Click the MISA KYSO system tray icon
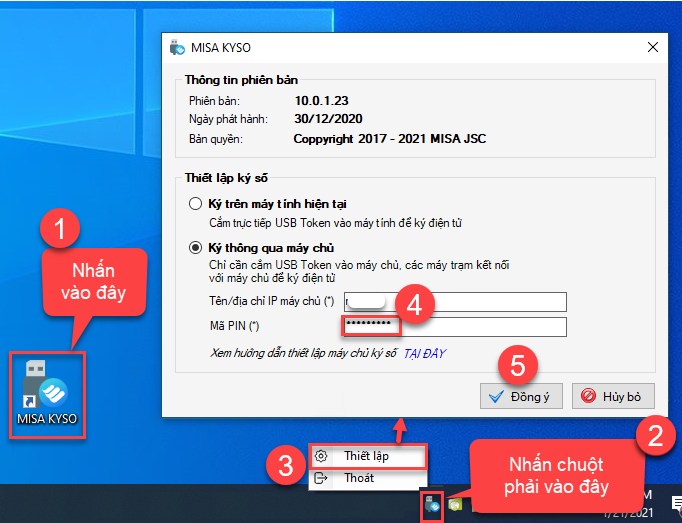The height and width of the screenshot is (523, 682). tap(432, 505)
